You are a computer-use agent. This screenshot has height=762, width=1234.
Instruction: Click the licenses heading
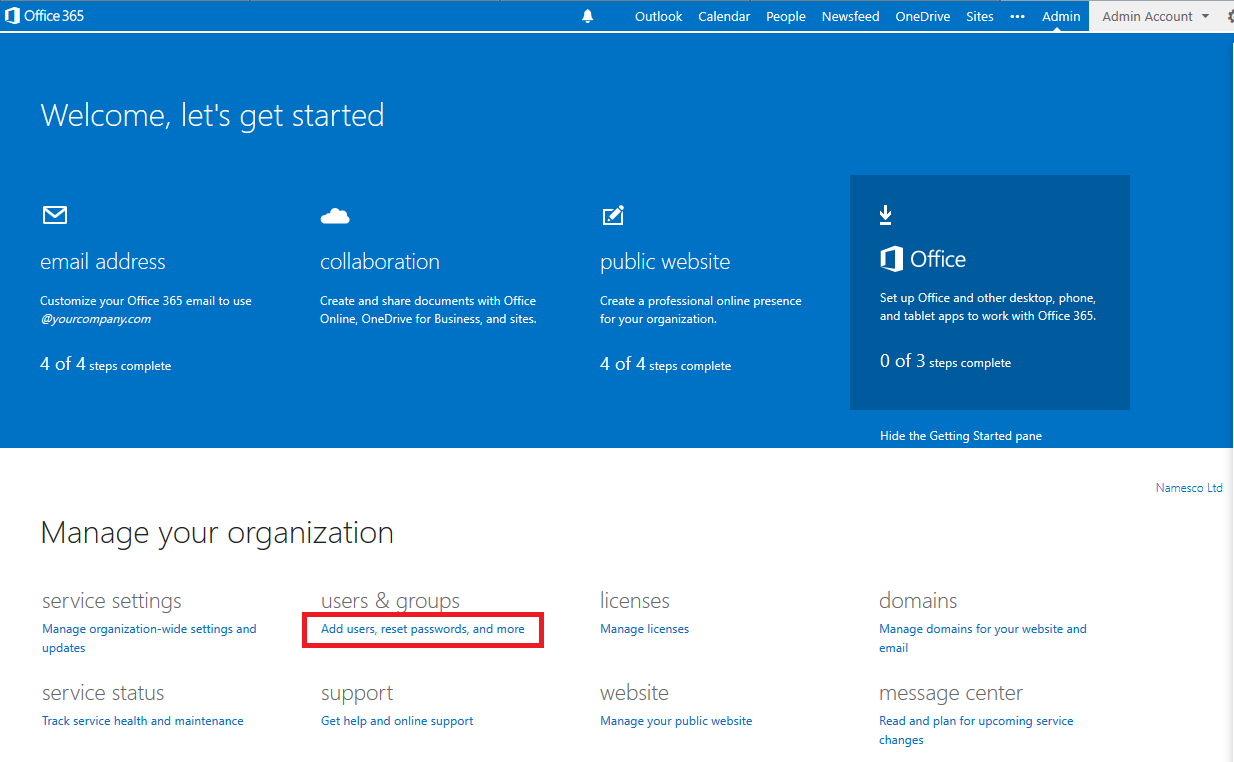pyautogui.click(x=635, y=601)
